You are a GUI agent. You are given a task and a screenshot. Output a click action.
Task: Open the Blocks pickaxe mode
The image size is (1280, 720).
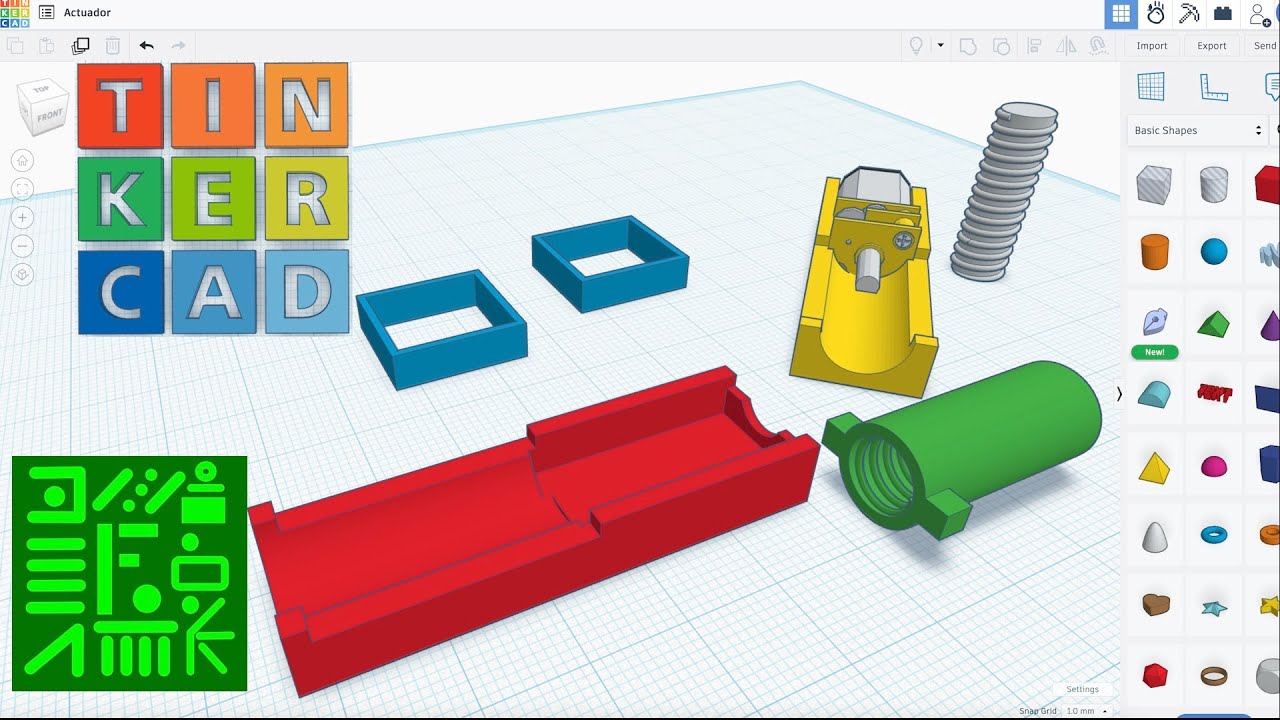tap(1189, 14)
